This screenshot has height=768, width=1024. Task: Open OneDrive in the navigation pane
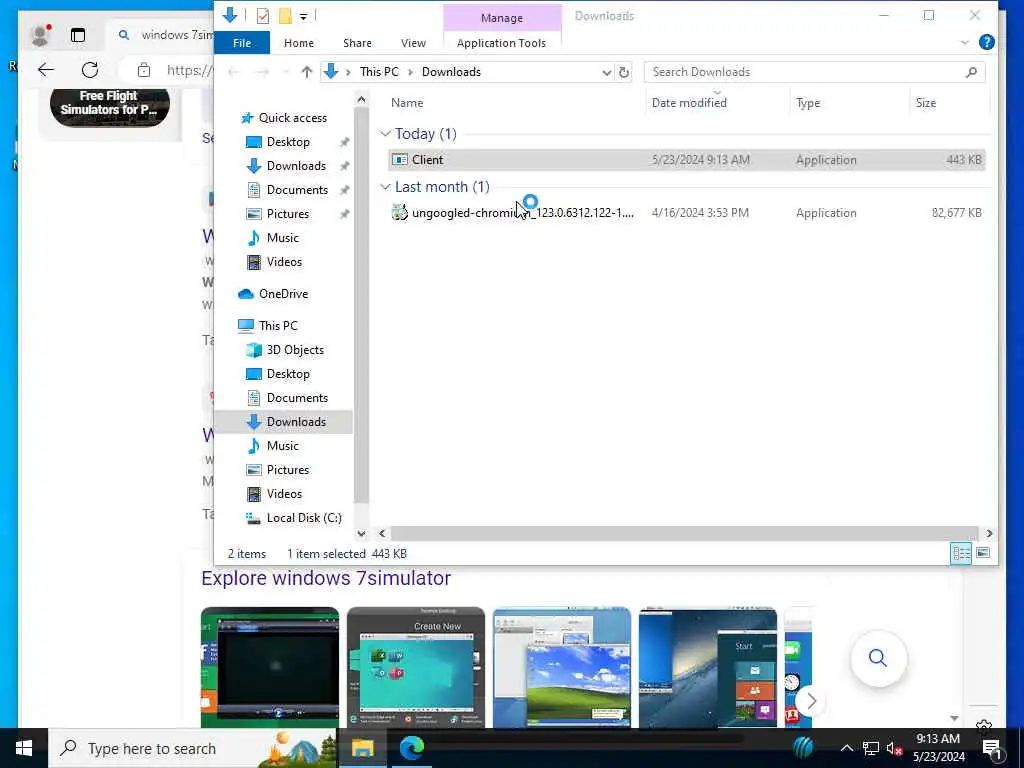click(x=283, y=294)
